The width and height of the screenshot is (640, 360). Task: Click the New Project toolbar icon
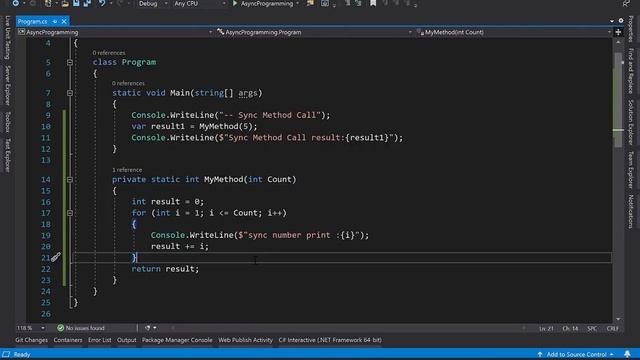(48, 3)
